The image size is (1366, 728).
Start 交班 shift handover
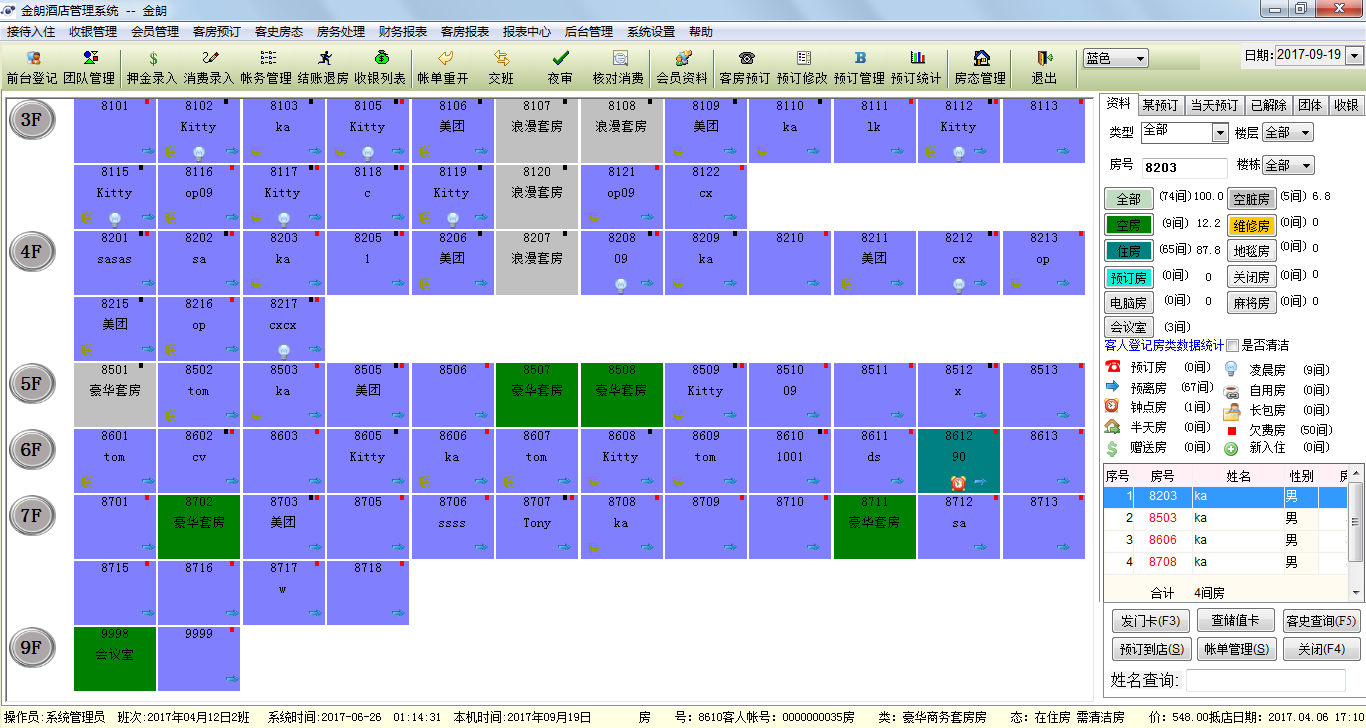501,68
